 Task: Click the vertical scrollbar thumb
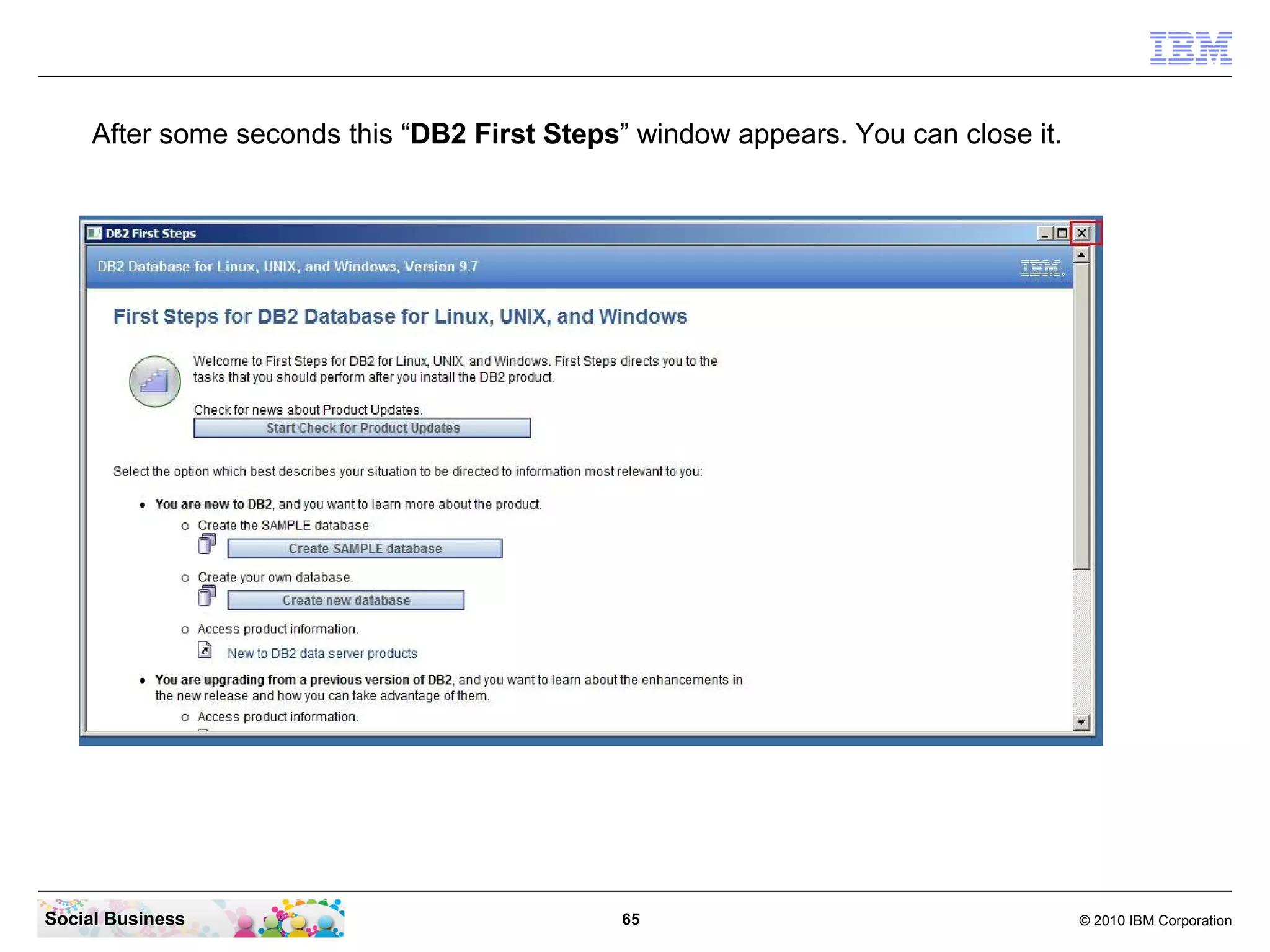click(x=1081, y=416)
